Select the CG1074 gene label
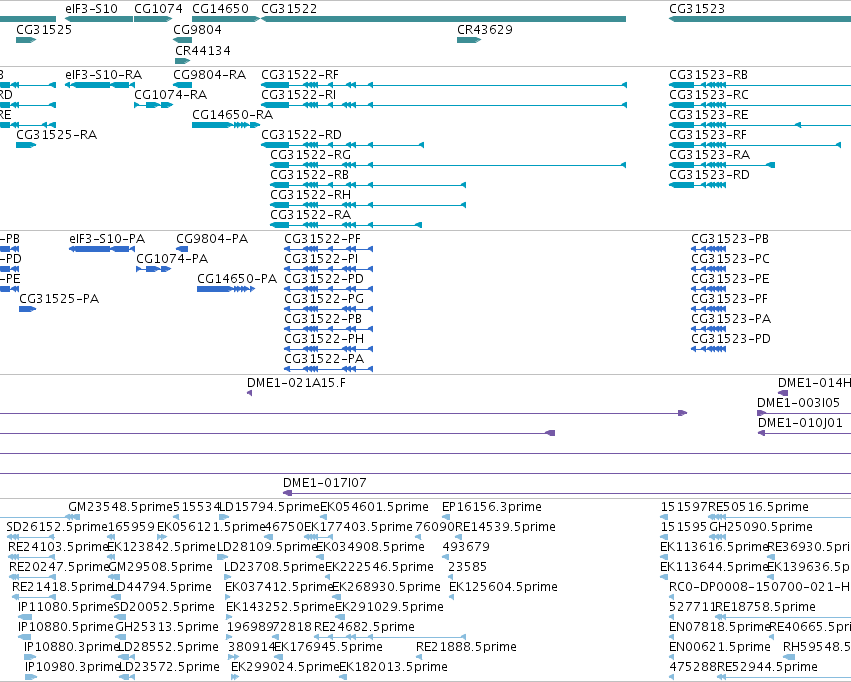The height and width of the screenshot is (682, 851). [158, 9]
